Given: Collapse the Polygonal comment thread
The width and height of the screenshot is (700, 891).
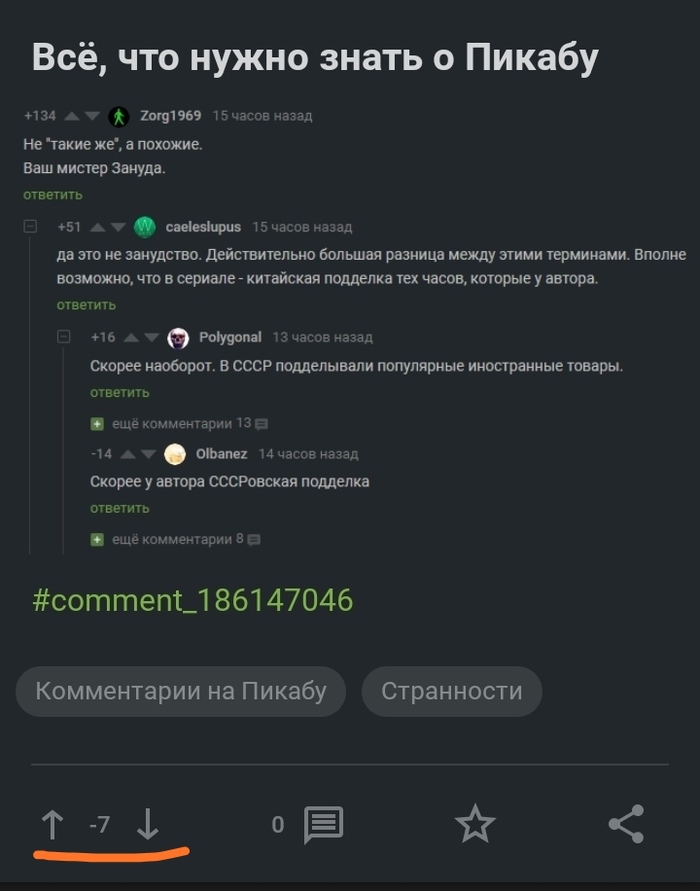Looking at the screenshot, I should tap(64, 338).
